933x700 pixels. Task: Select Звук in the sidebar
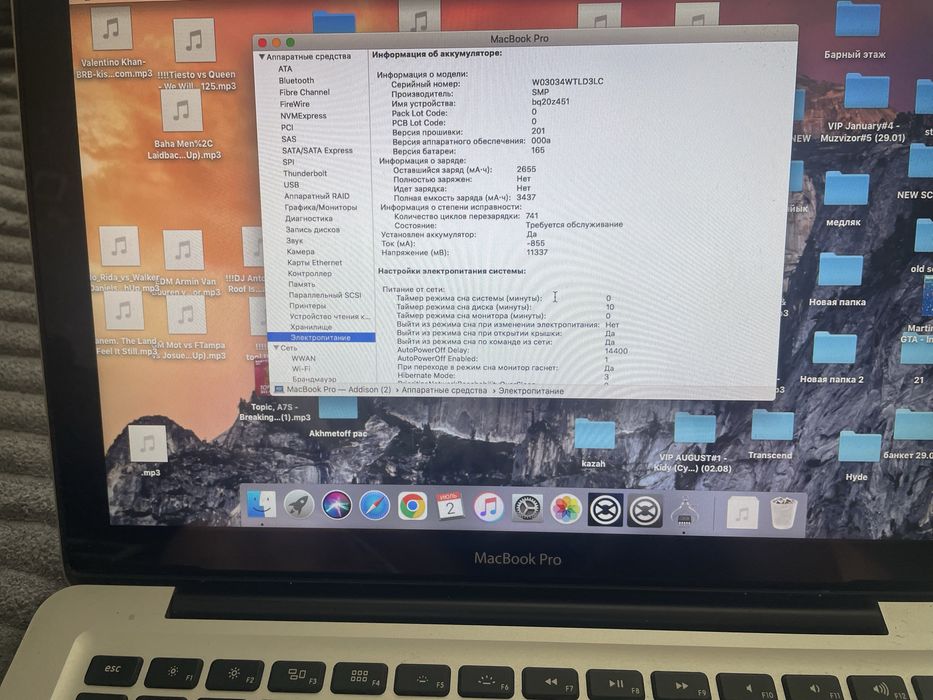(x=295, y=240)
